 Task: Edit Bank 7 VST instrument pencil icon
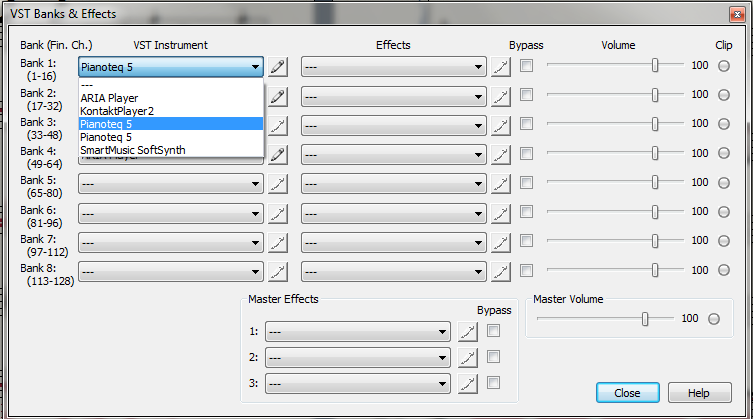coord(278,243)
